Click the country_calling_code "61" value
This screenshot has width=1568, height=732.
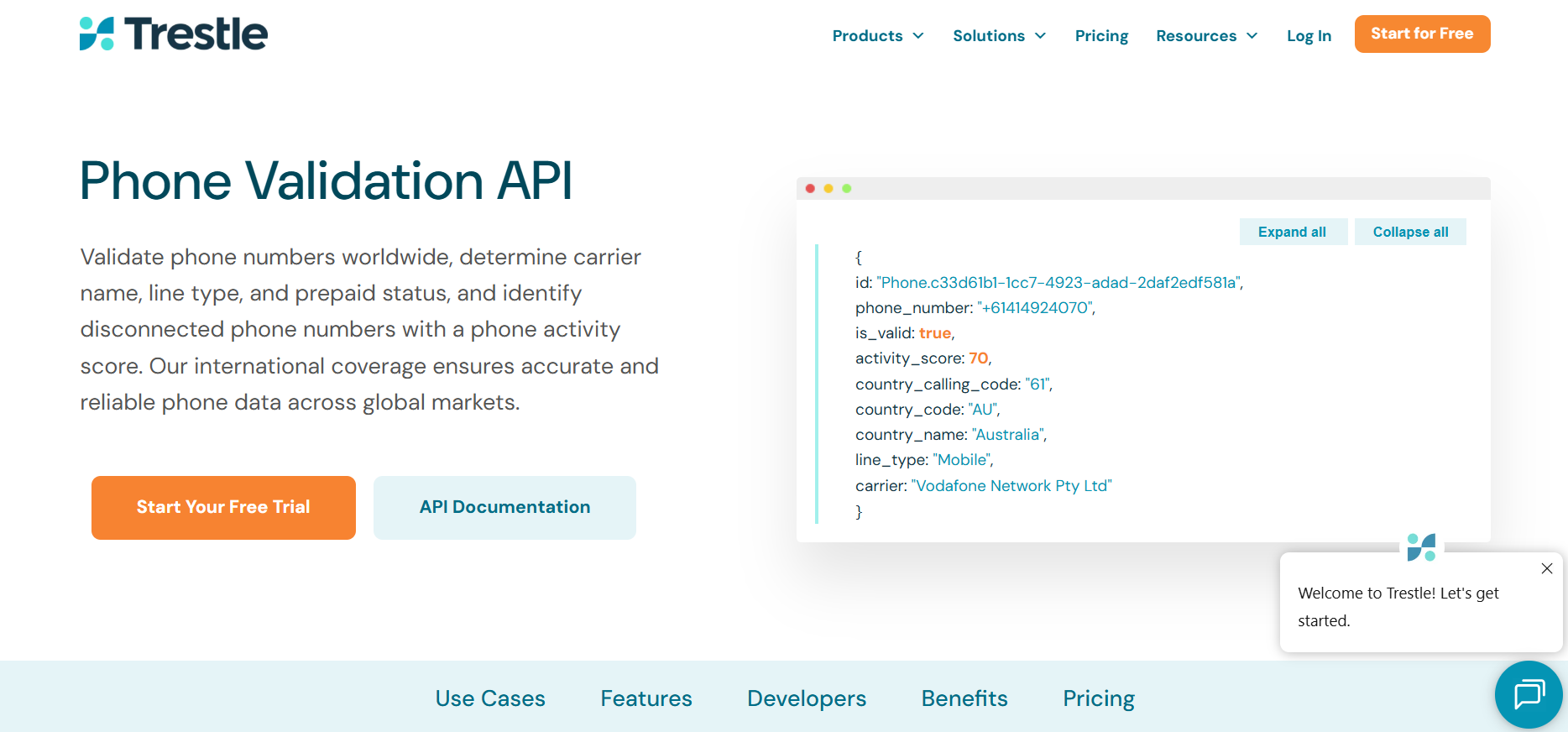(x=1037, y=384)
